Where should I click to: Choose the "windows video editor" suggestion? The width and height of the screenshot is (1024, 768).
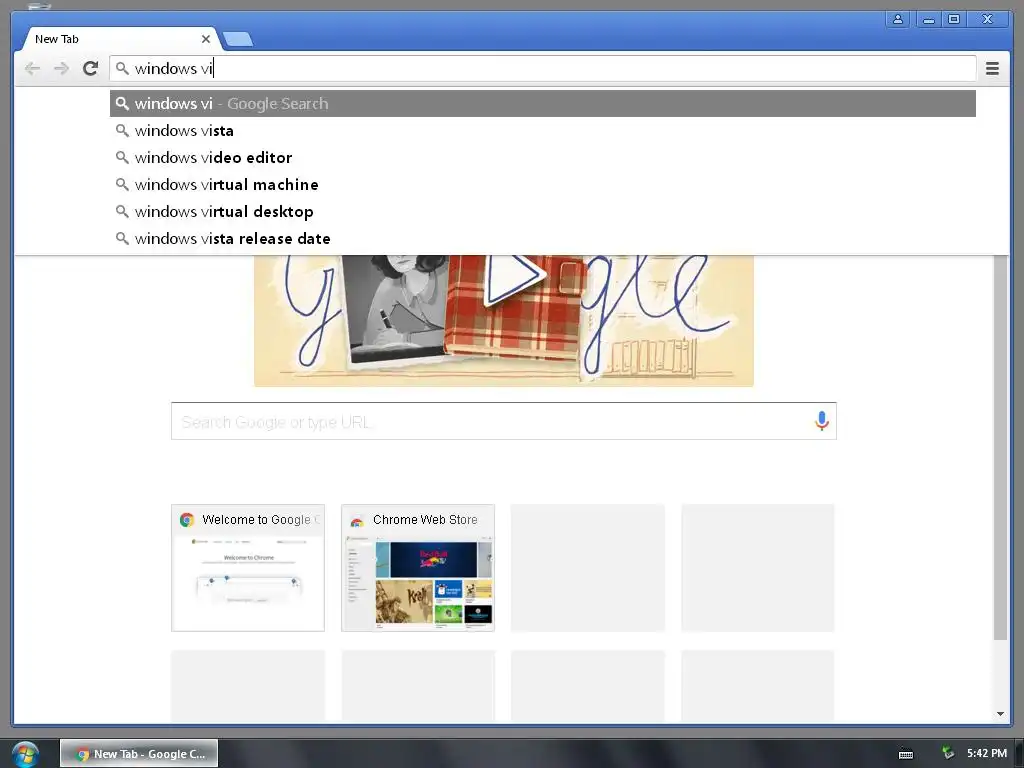(x=543, y=157)
